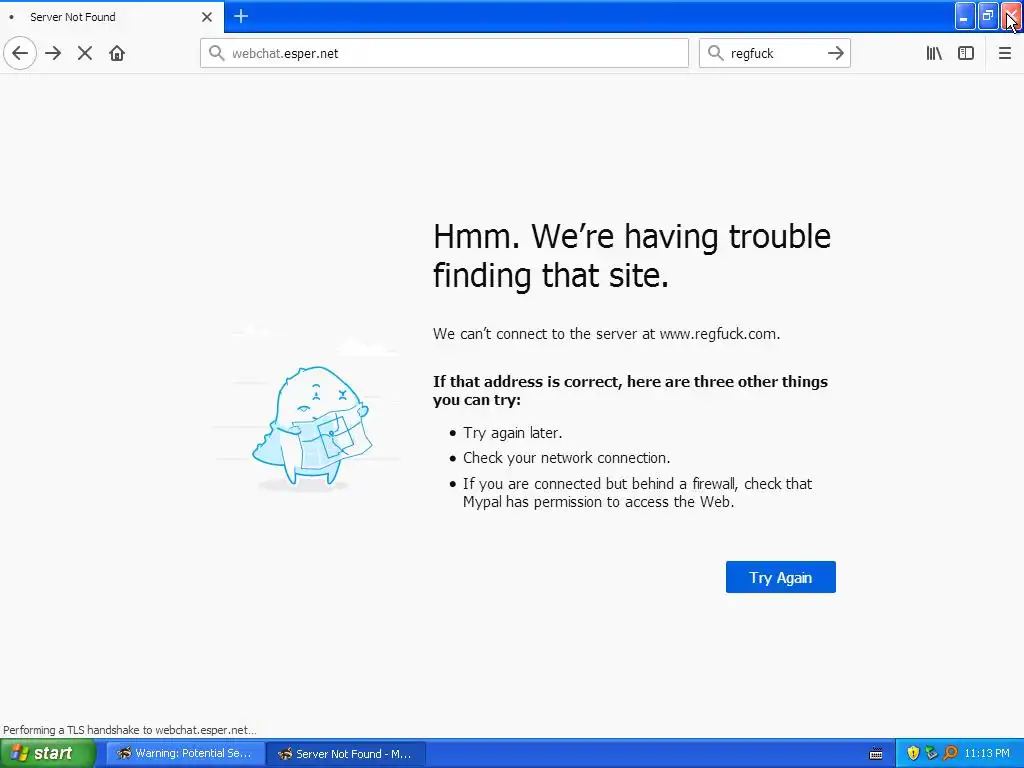Switch to Server Not Found taskbar window
Image resolution: width=1024 pixels, height=768 pixels.
(346, 754)
